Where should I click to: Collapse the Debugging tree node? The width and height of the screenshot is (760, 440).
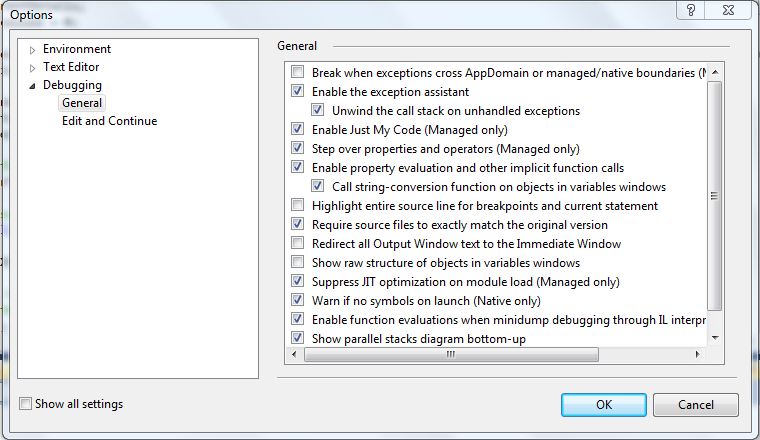tap(32, 86)
